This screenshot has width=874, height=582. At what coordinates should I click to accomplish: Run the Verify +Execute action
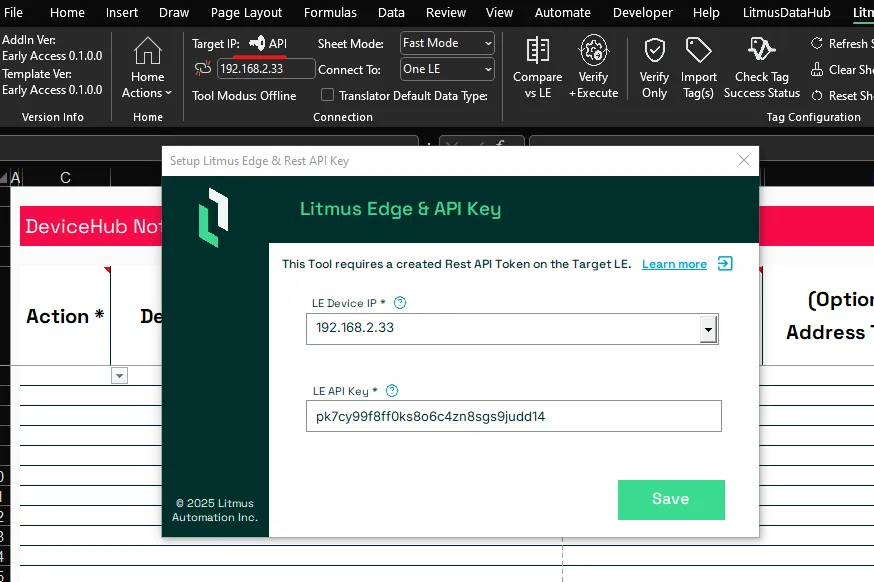(x=593, y=67)
